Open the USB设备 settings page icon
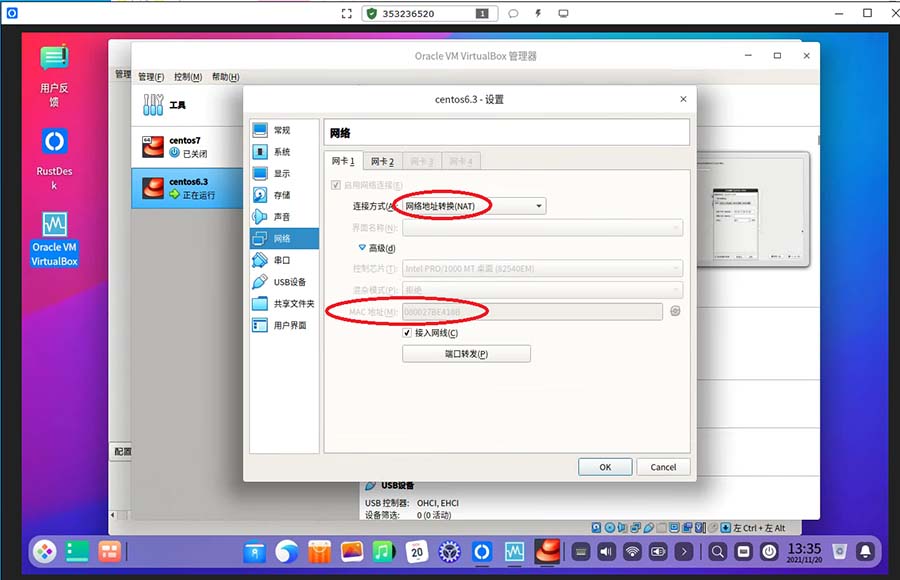Viewport: 900px width, 580px height. point(260,282)
